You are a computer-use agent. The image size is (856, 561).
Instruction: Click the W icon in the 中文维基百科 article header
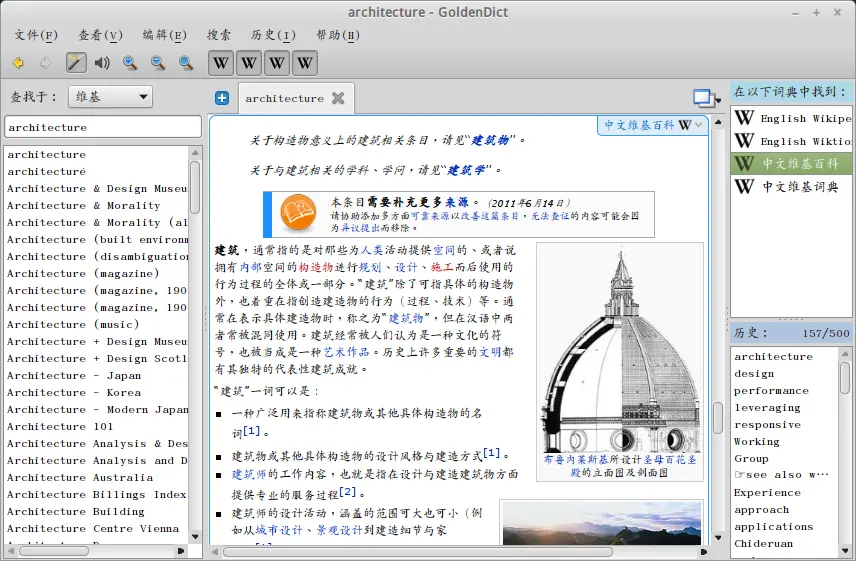pos(685,125)
